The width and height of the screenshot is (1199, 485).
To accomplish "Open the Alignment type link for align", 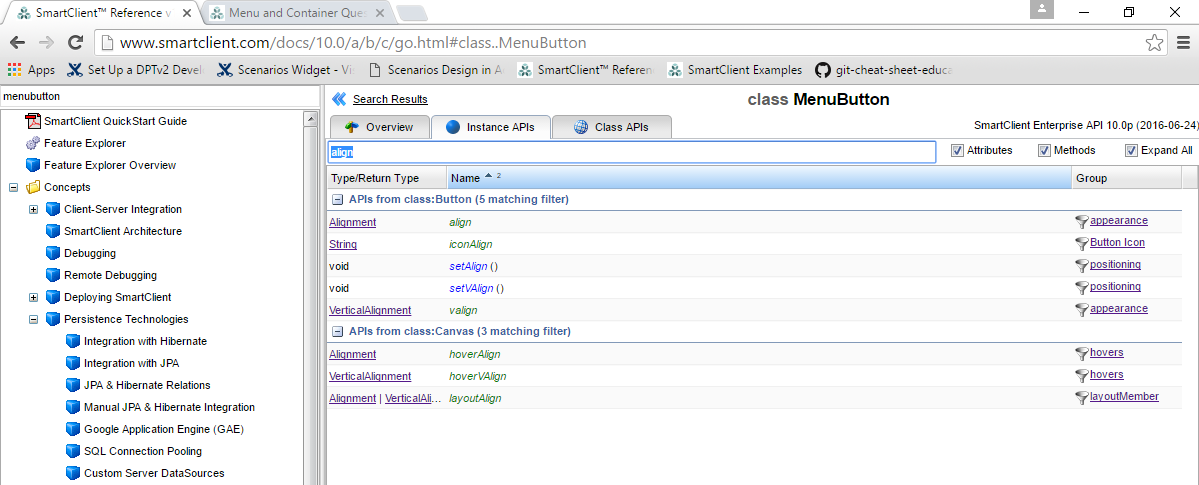I will pyautogui.click(x=353, y=223).
